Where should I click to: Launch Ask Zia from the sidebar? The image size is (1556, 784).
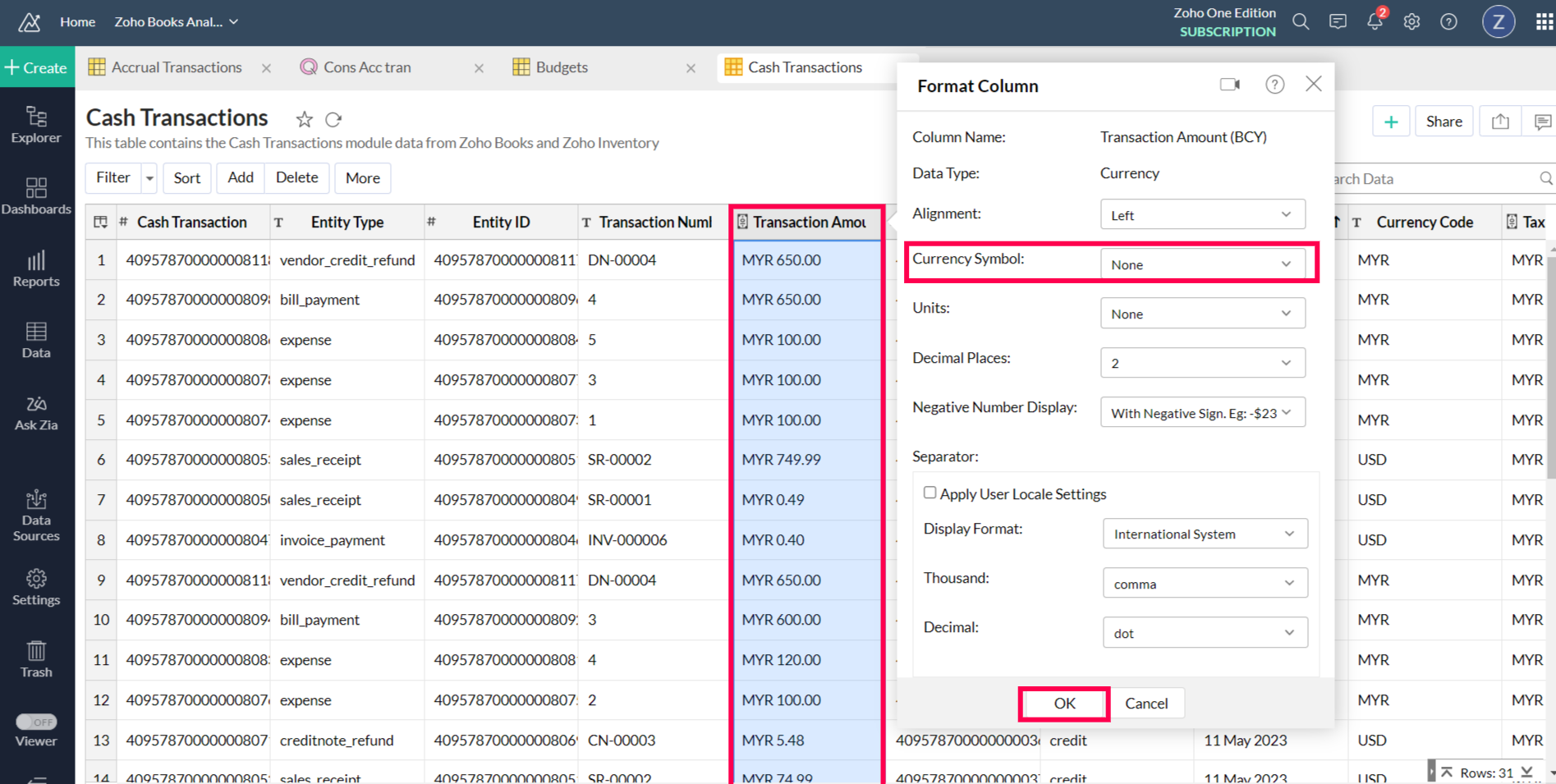(36, 413)
